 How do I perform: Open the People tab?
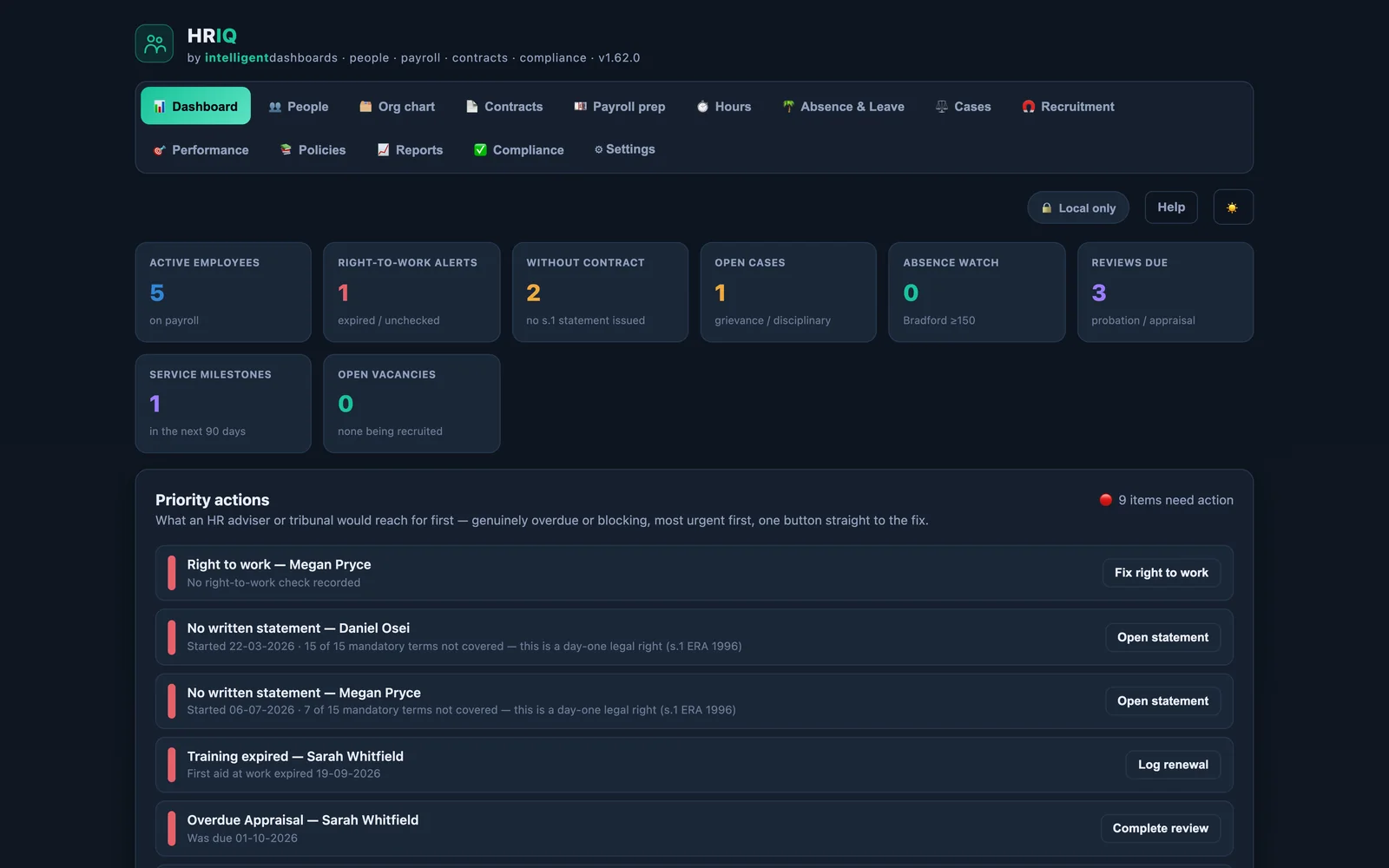(299, 107)
